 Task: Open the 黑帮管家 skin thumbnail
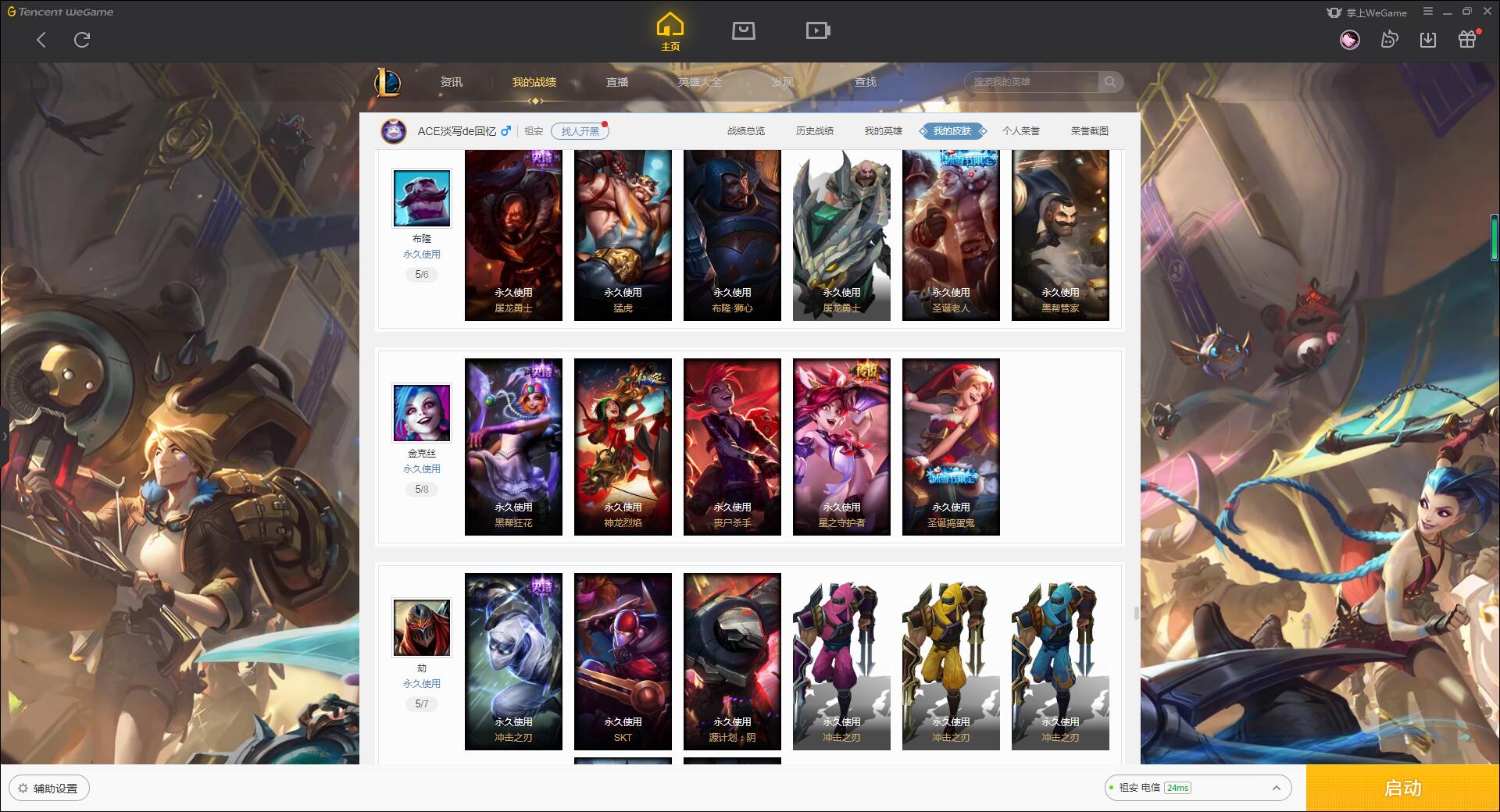(1060, 235)
